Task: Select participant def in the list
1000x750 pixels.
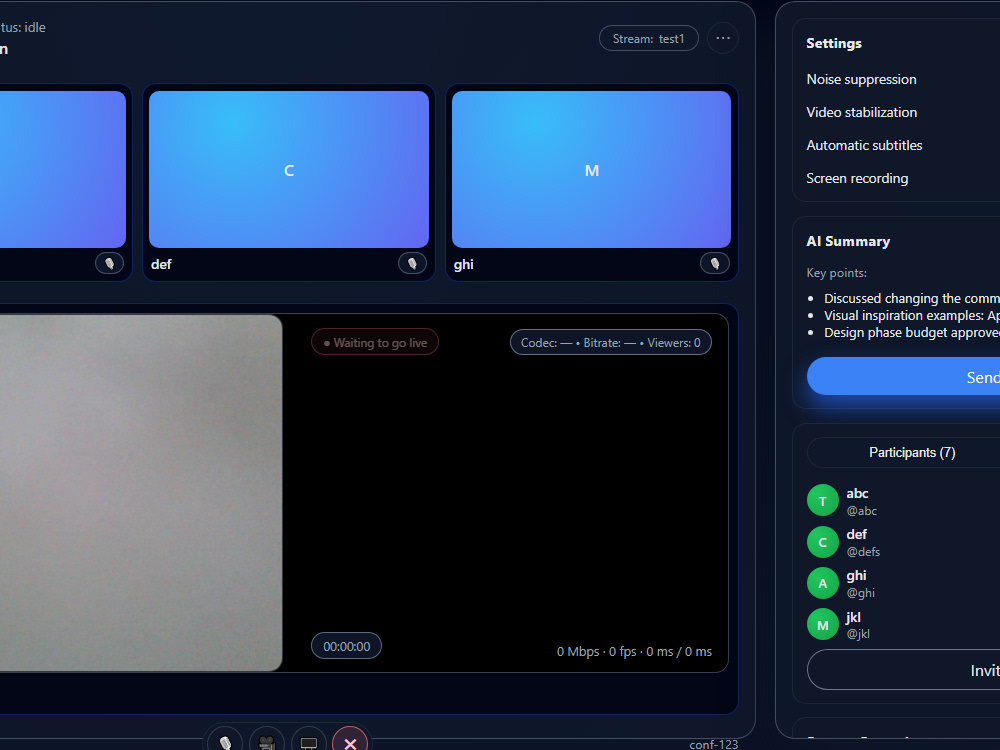Action: click(x=903, y=542)
